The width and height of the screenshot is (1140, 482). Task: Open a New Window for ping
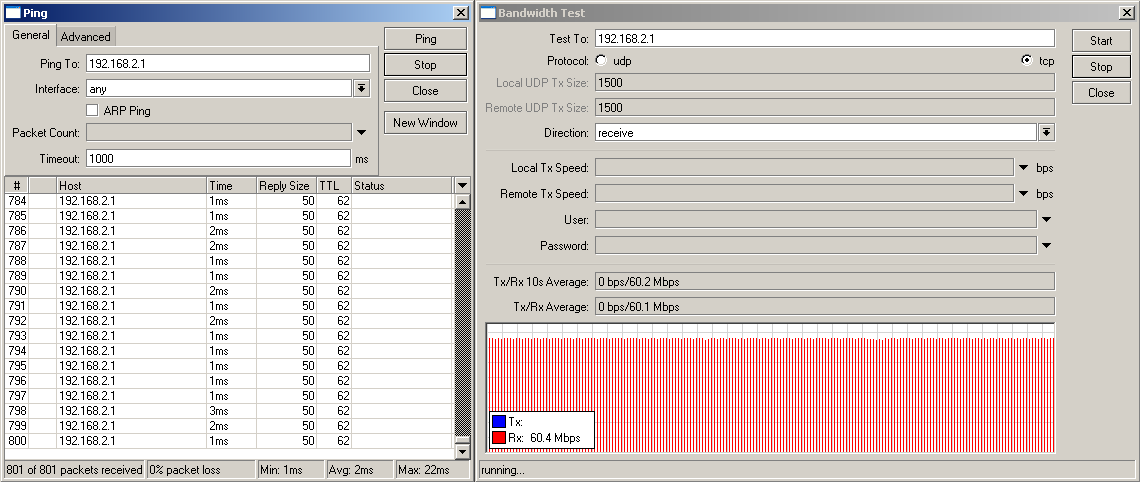click(425, 123)
